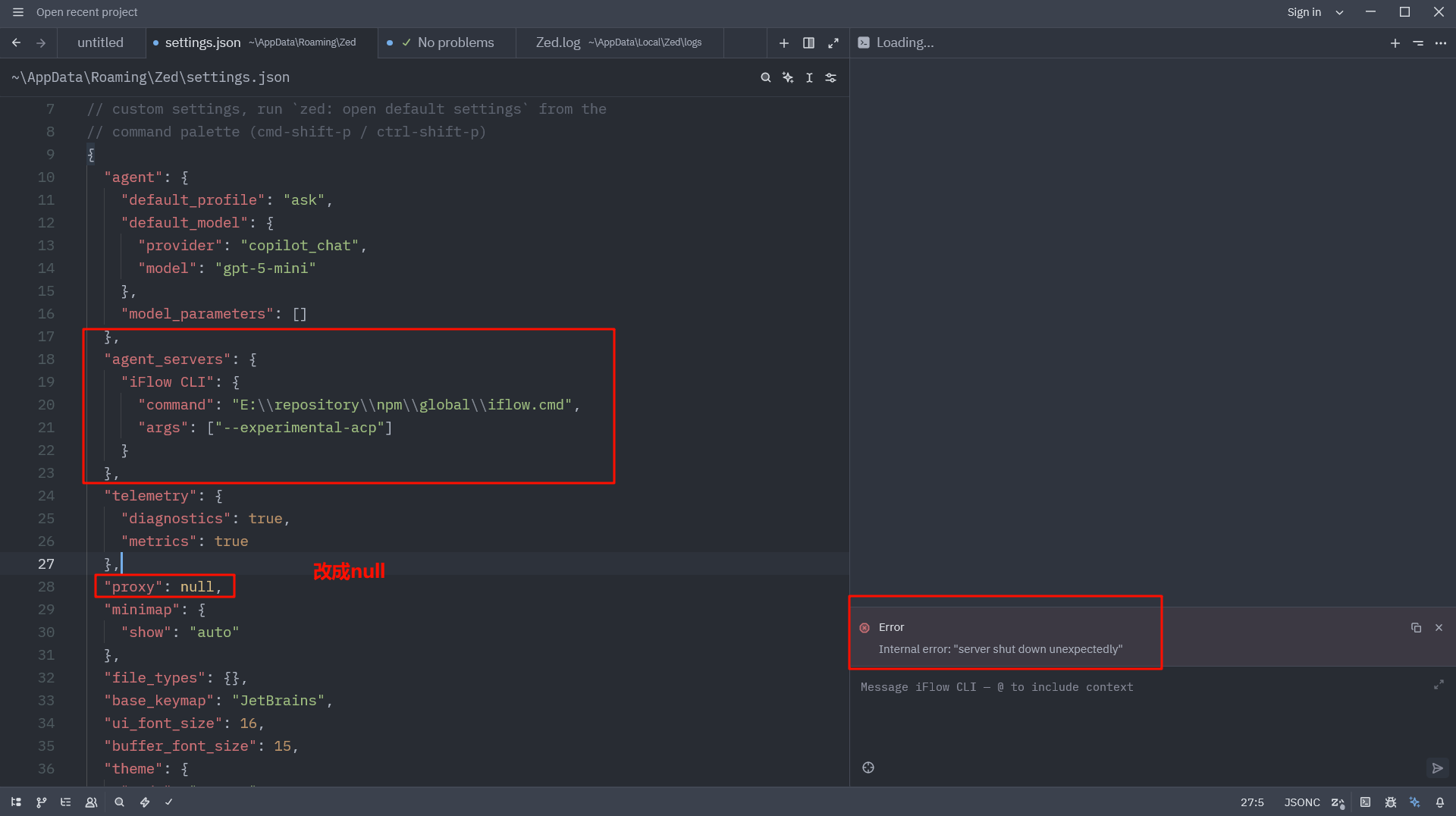Open the Git panel in the status bar

pyautogui.click(x=41, y=802)
